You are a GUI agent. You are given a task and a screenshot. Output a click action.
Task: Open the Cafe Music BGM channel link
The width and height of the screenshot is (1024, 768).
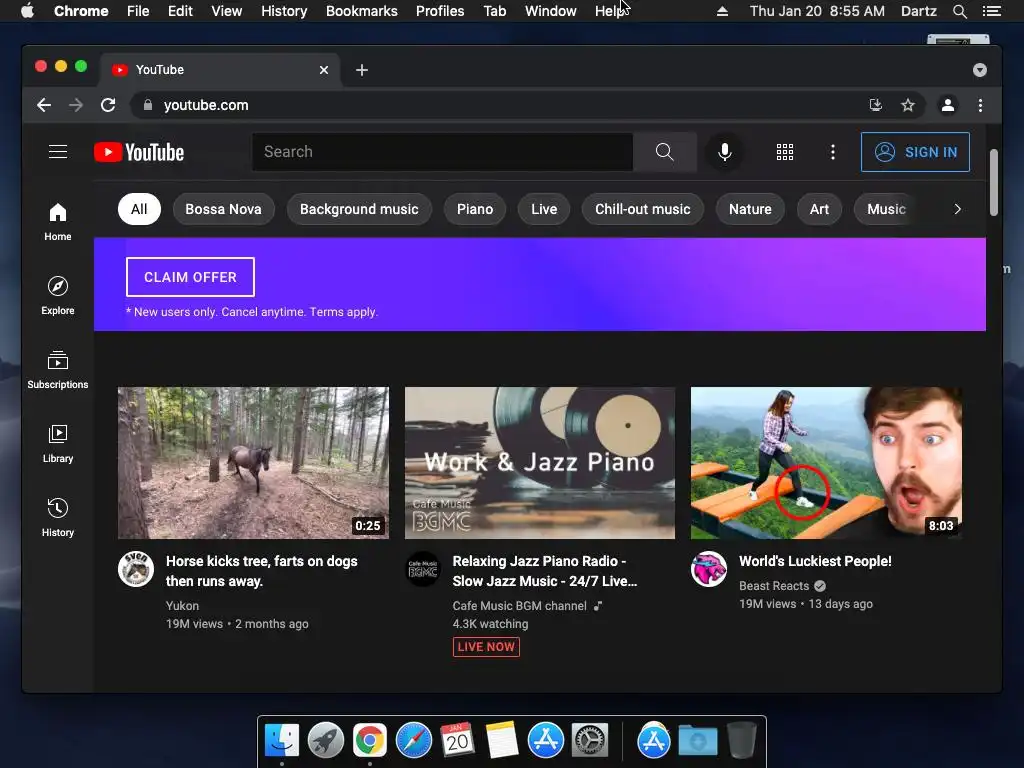519,606
